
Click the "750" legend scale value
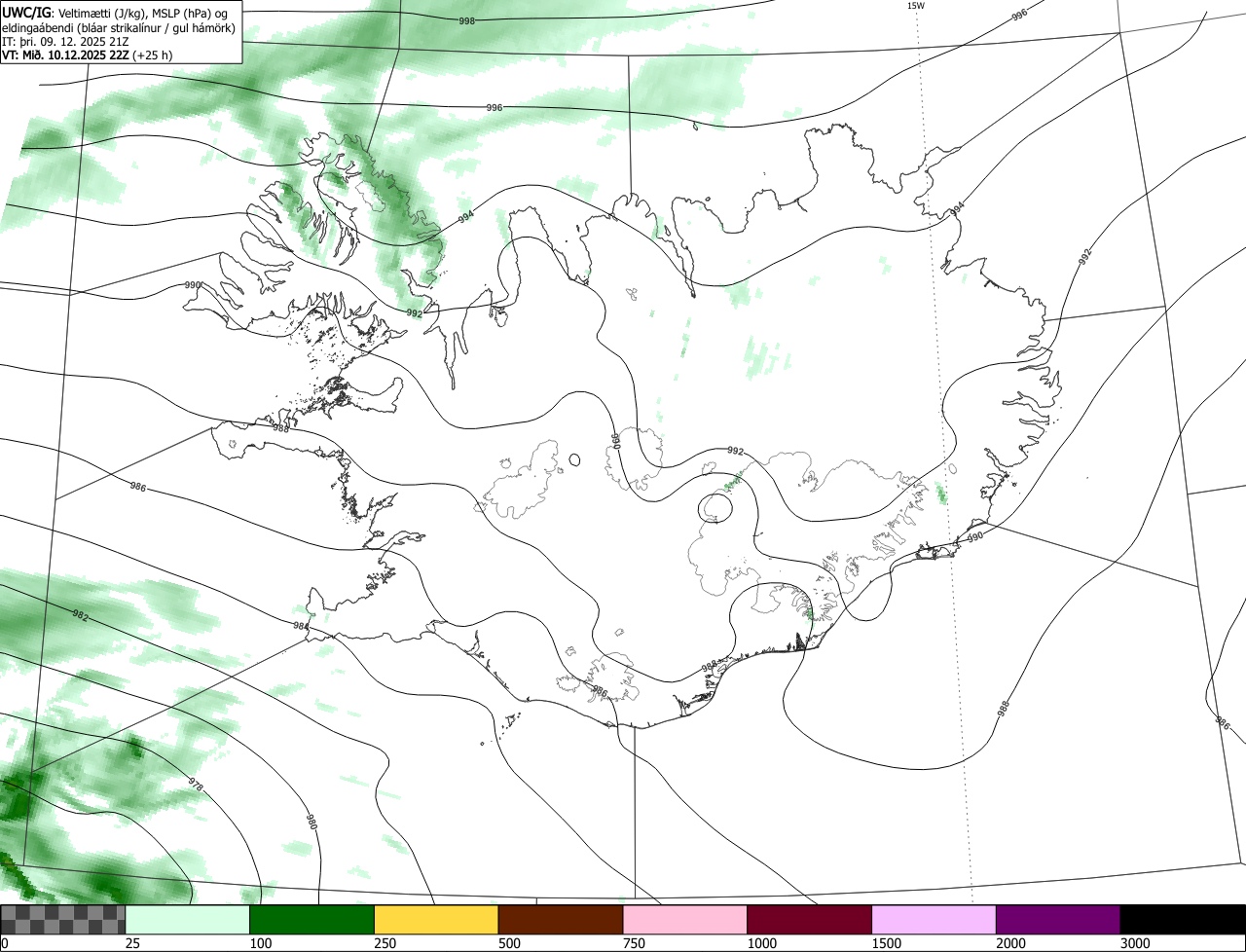click(x=634, y=943)
